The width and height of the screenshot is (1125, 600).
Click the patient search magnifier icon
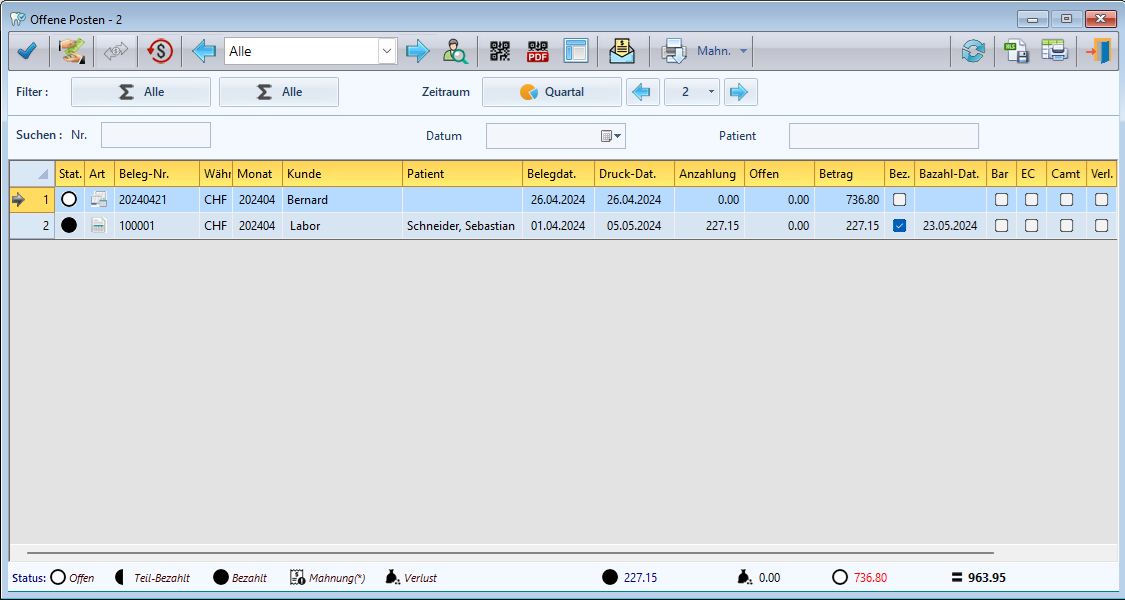pos(455,51)
